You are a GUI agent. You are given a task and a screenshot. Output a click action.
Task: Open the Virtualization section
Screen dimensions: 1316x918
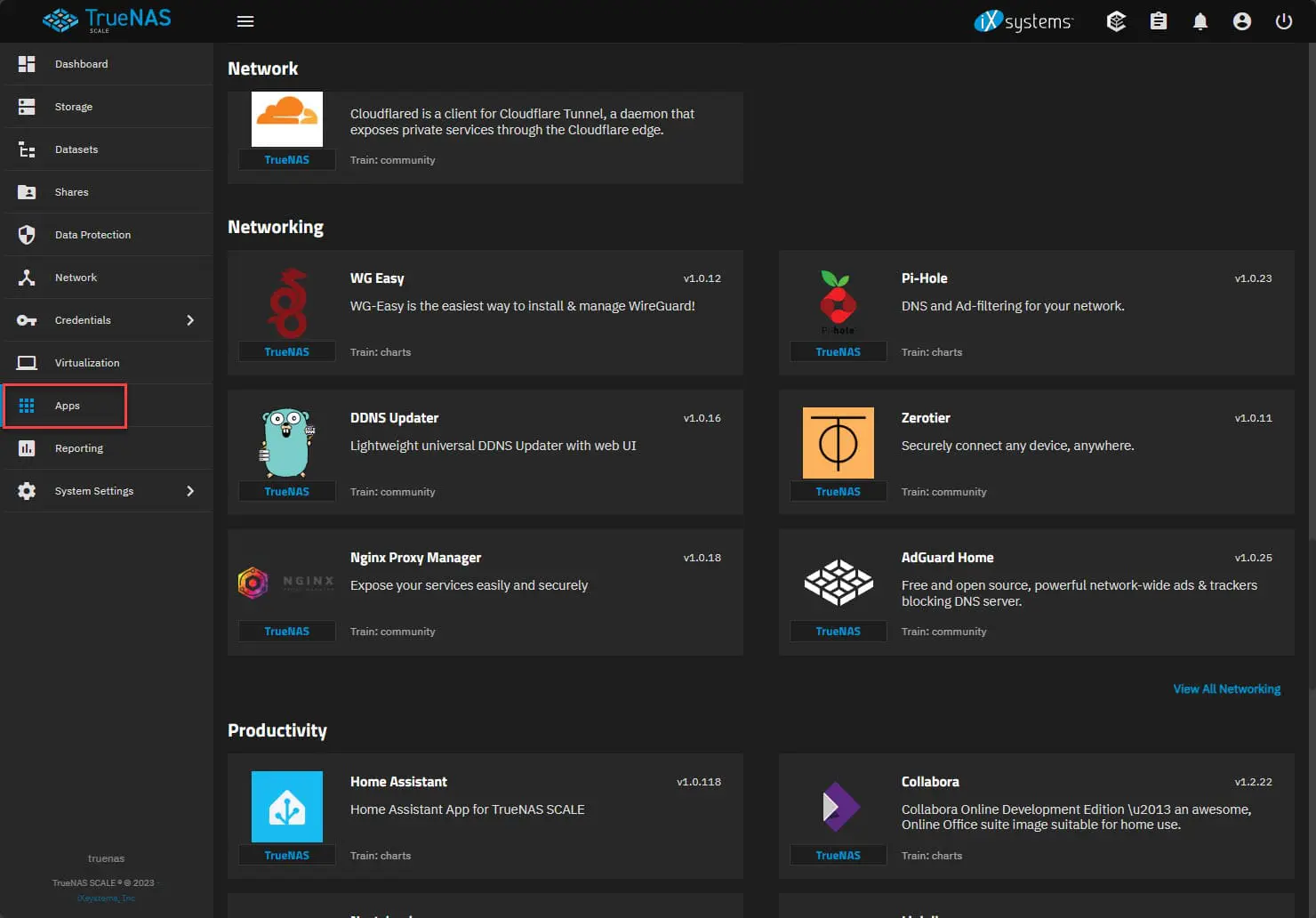pos(86,363)
